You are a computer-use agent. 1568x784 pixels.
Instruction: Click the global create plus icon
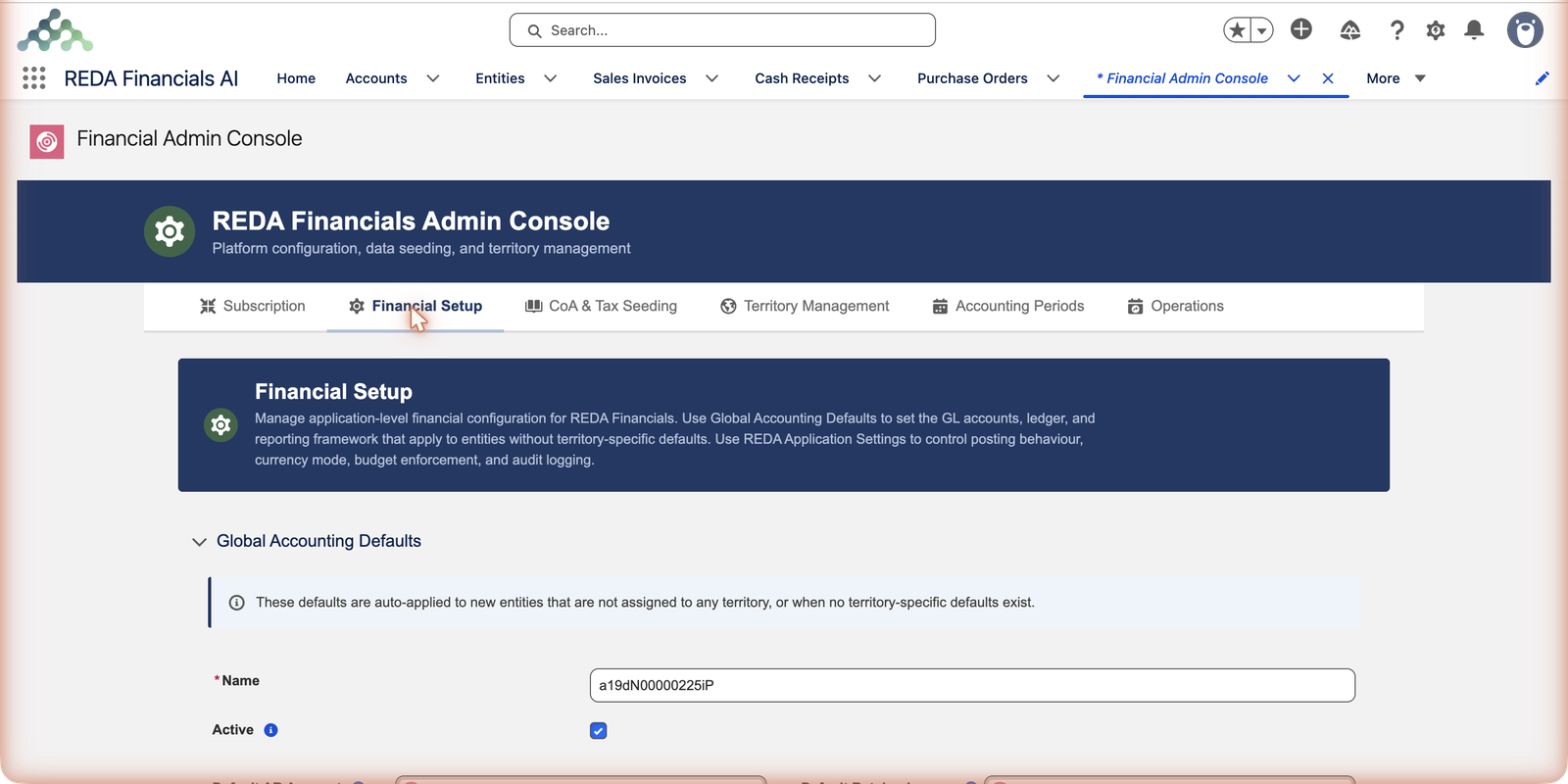[x=1301, y=29]
